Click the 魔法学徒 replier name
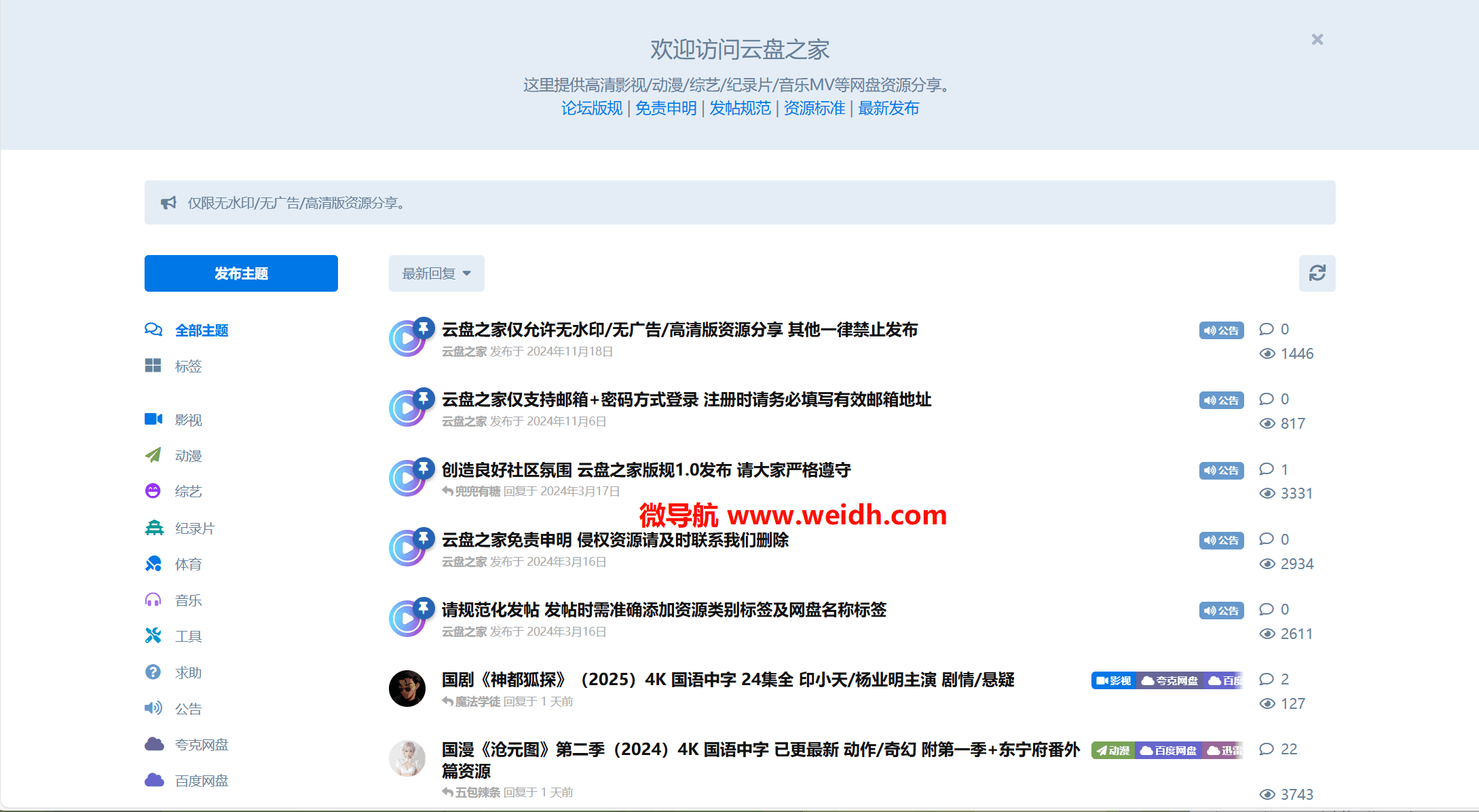The image size is (1479, 812). pyautogui.click(x=477, y=701)
